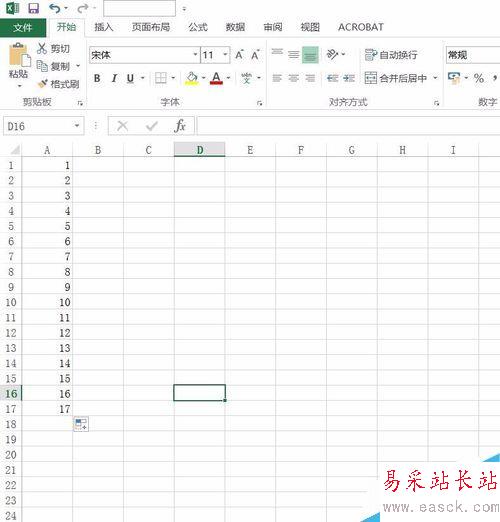Switch to the 公式 tab
Viewport: 500px width, 522px height.
(x=198, y=27)
